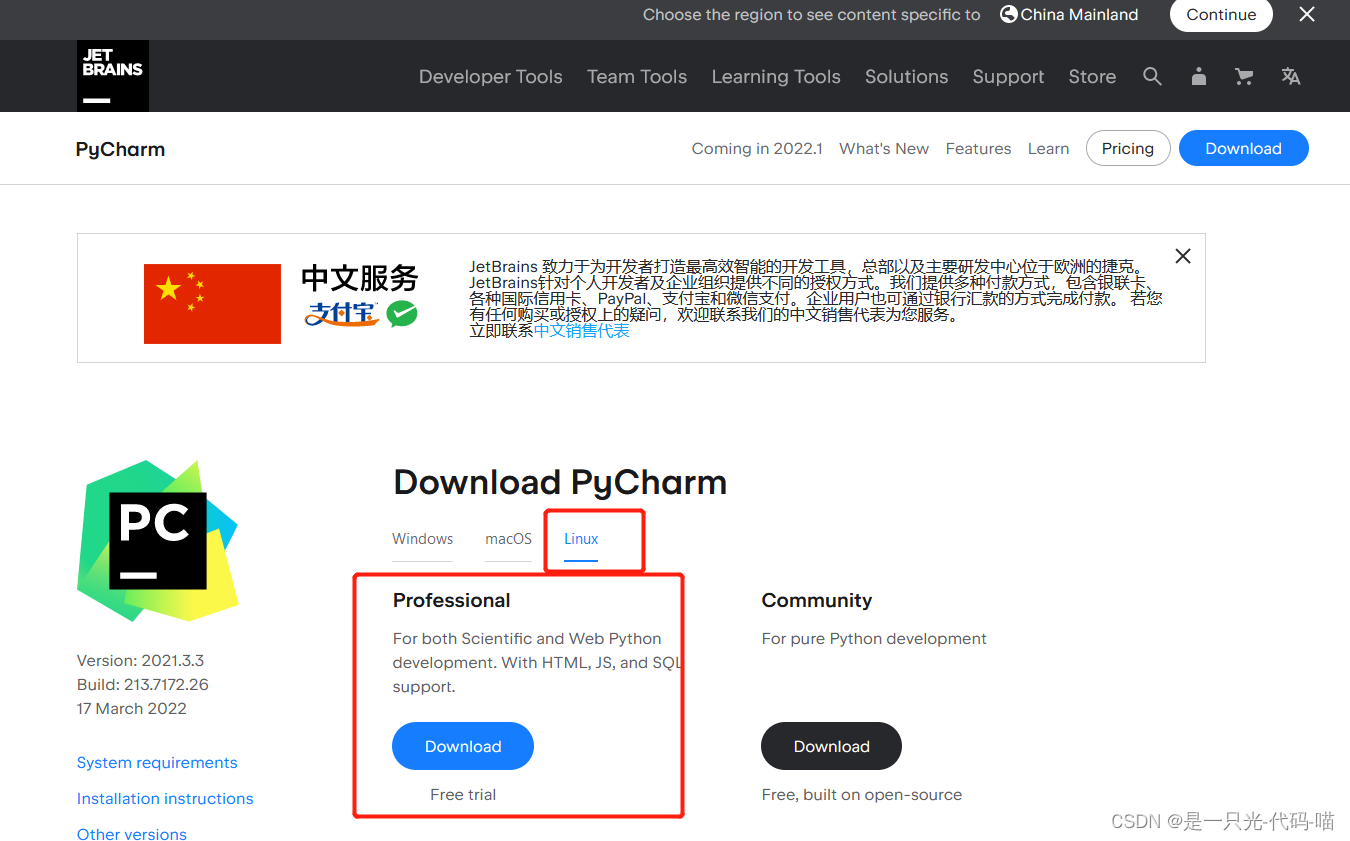Click Build: 213.7172.26 text
The height and width of the screenshot is (841, 1350).
coord(143,684)
